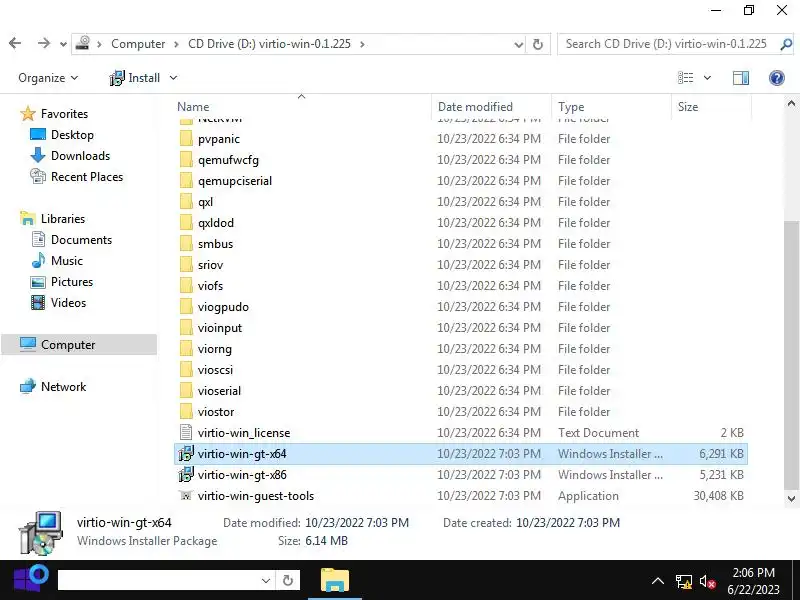Open the Install options dropdown arrow
The width and height of the screenshot is (800, 600).
coord(173,78)
